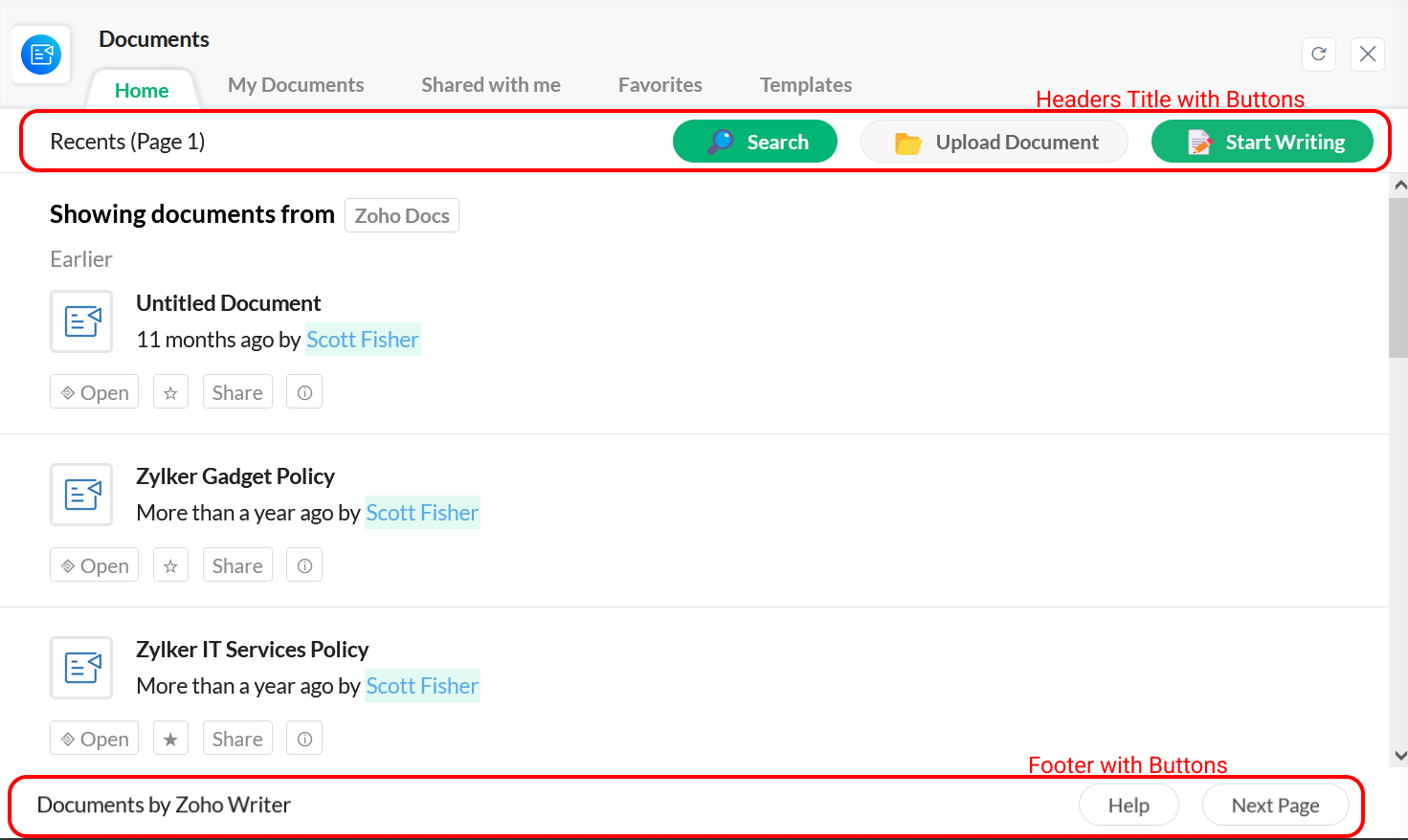View info for Zylker IT Services Policy
This screenshot has width=1408, height=840.
303,738
